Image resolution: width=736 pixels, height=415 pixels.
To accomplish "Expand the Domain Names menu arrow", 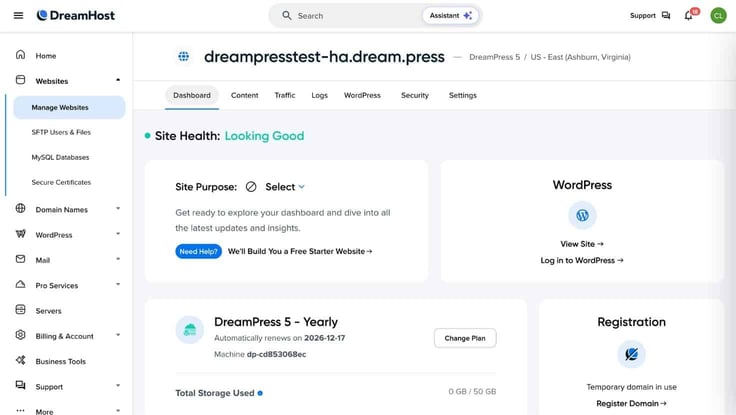I will click(x=118, y=208).
